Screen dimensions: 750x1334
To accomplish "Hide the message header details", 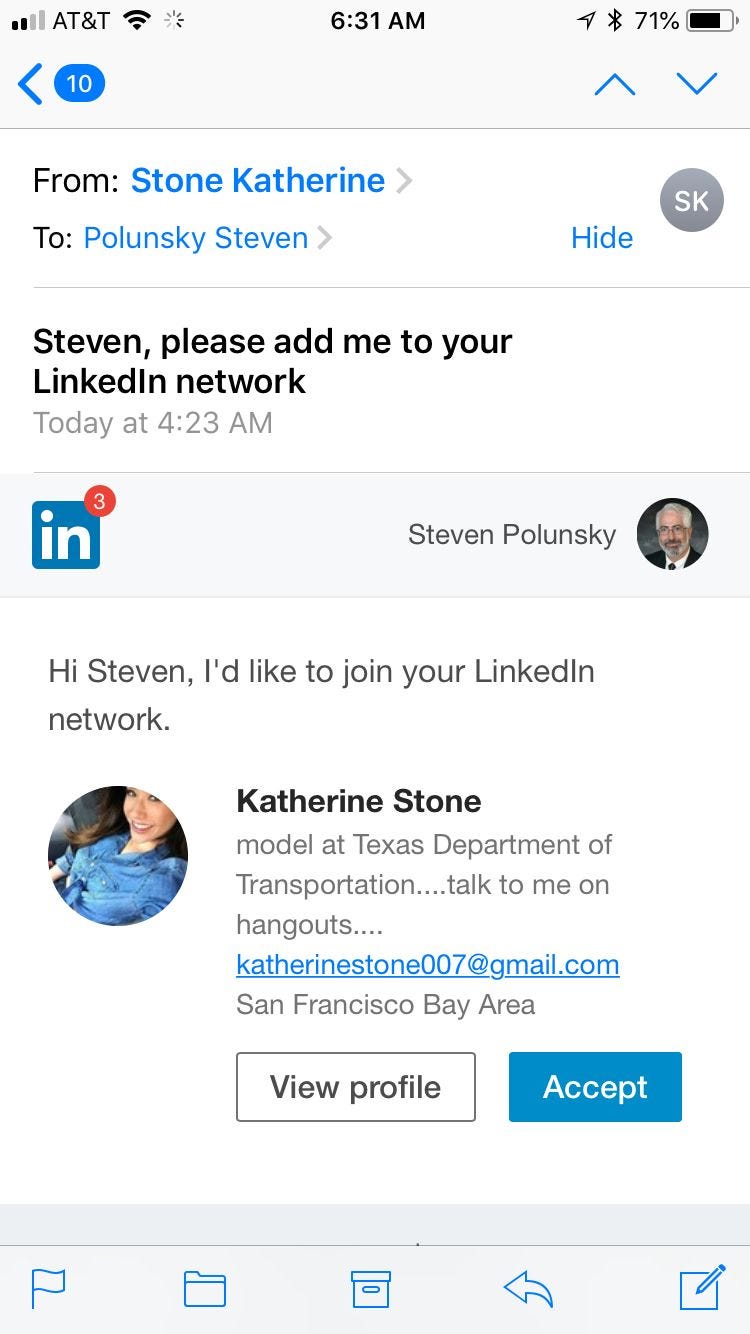I will tap(601, 238).
